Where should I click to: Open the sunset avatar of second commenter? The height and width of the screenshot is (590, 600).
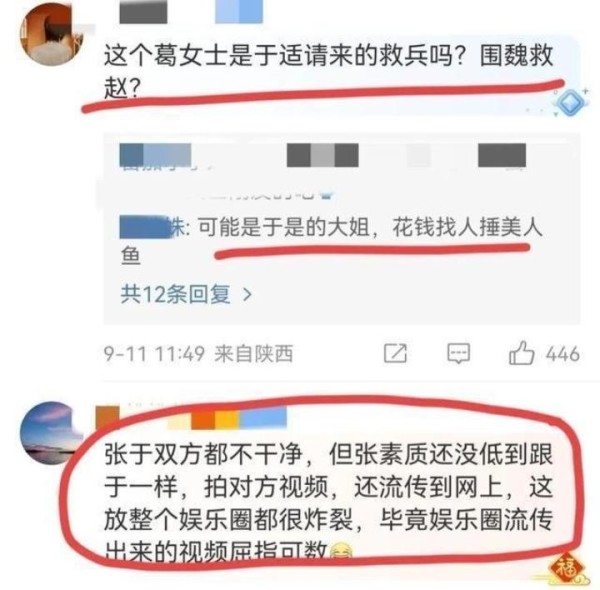(51, 433)
